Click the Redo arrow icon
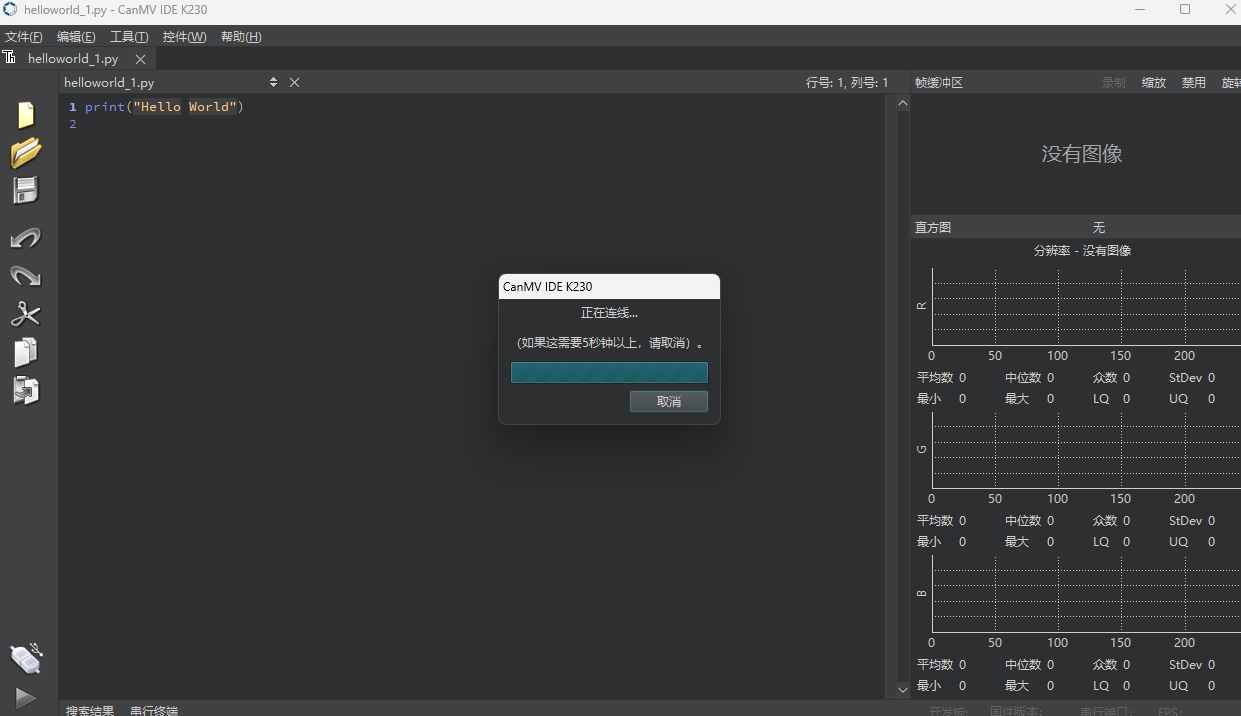This screenshot has height=716, width=1241. tap(25, 276)
